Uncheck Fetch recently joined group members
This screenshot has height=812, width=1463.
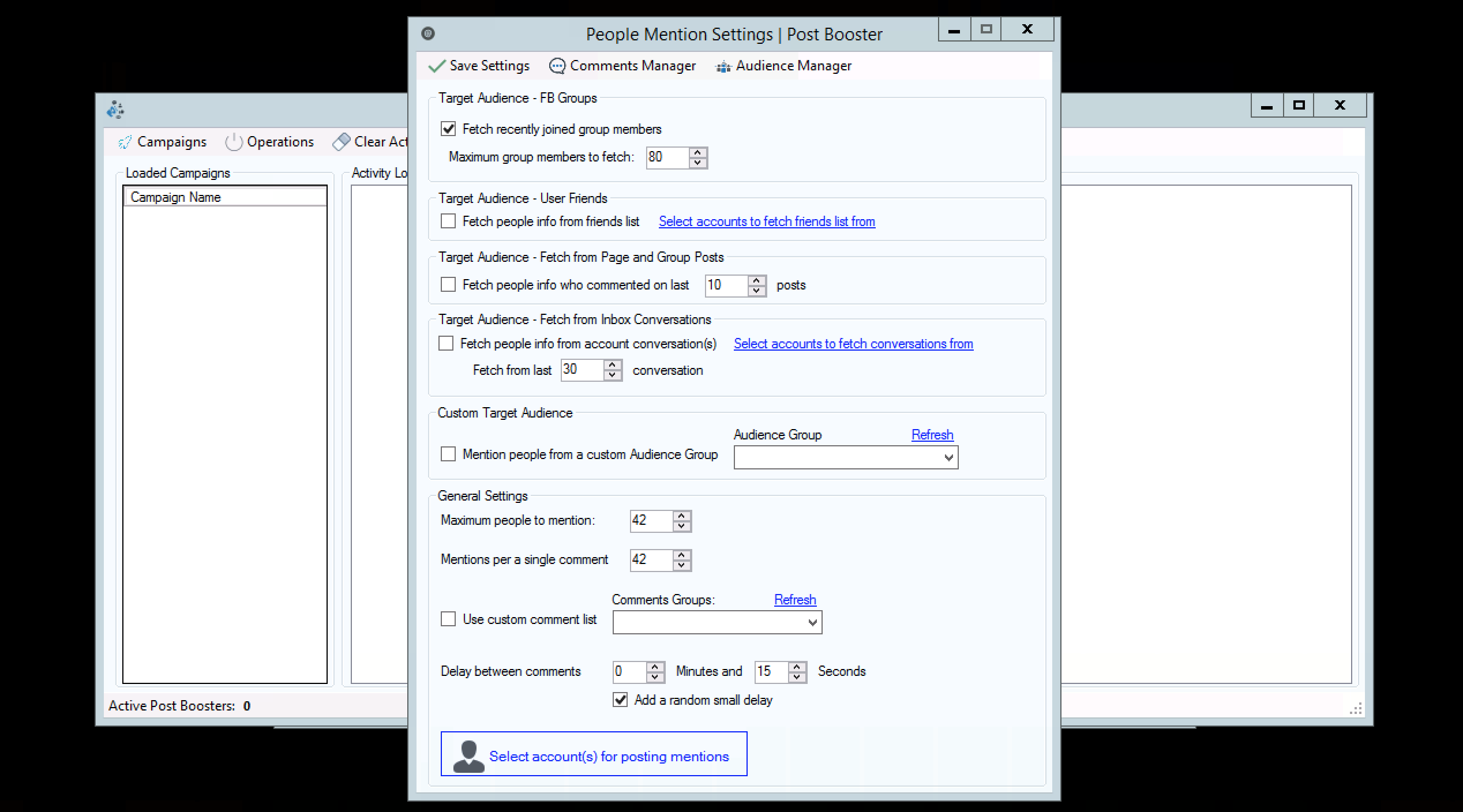coord(448,129)
